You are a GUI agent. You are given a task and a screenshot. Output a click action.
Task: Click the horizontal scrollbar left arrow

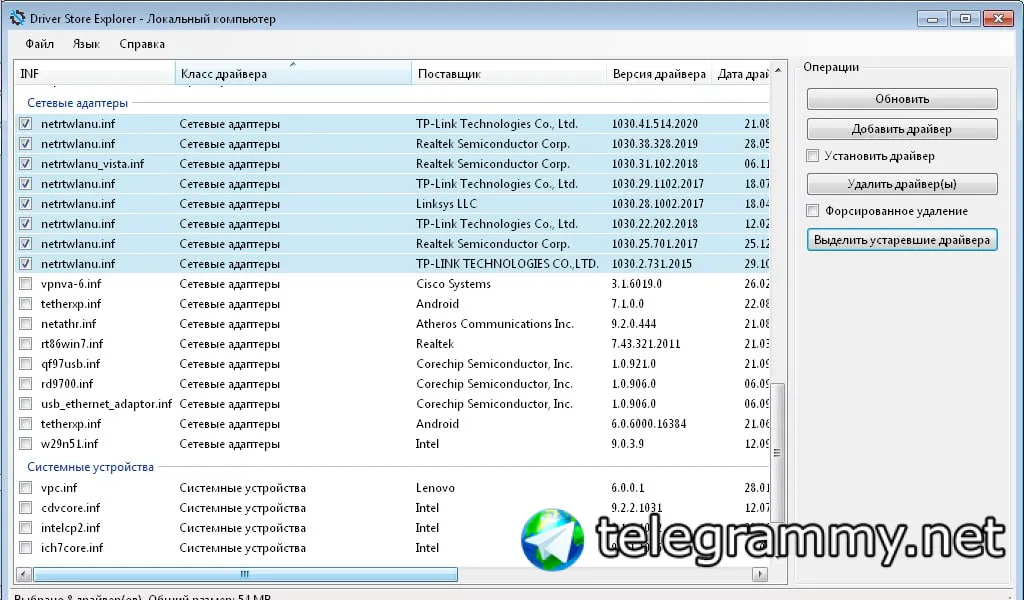coord(24,575)
